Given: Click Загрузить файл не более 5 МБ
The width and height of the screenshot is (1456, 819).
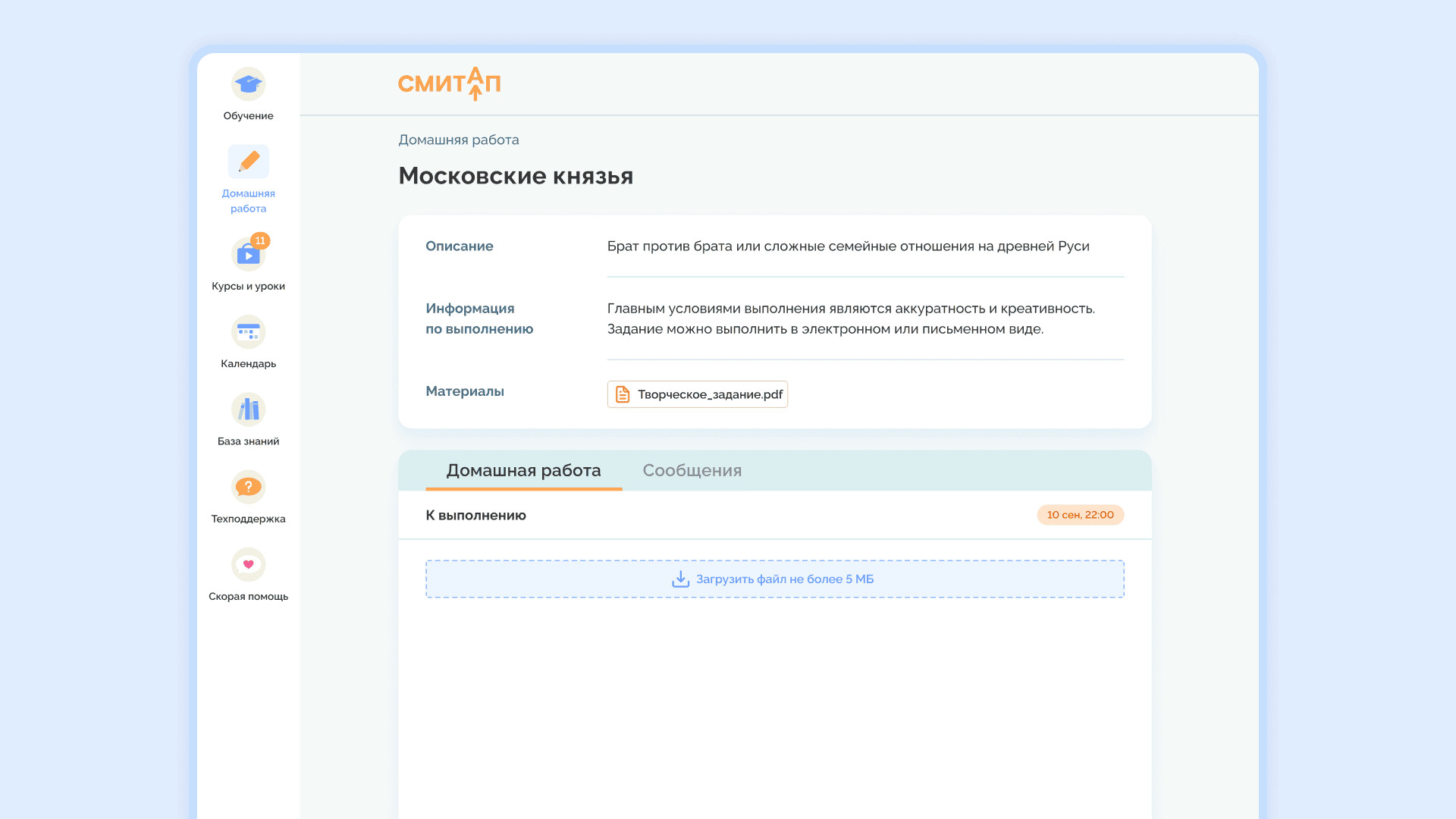Looking at the screenshot, I should tap(784, 579).
